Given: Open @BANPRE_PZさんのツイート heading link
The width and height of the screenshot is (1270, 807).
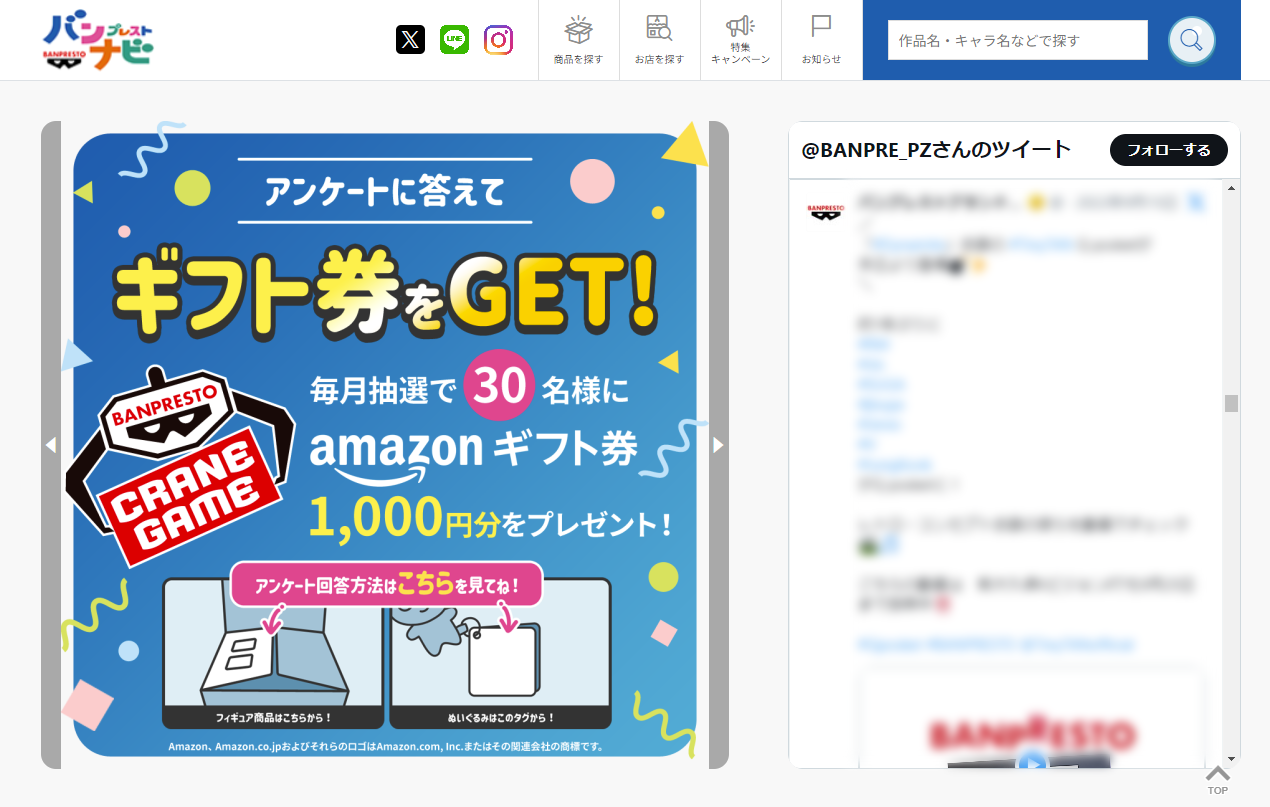Looking at the screenshot, I should point(936,150).
